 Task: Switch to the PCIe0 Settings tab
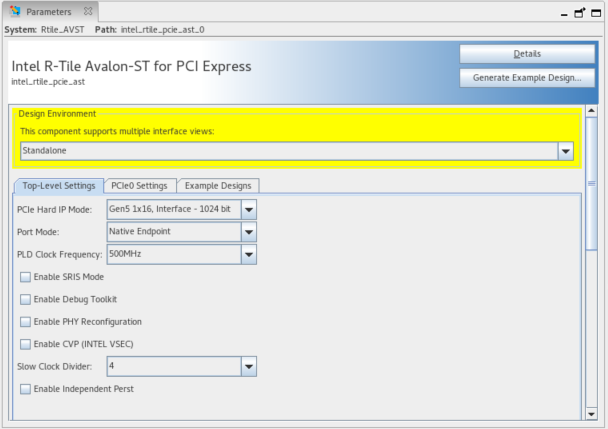coord(139,185)
